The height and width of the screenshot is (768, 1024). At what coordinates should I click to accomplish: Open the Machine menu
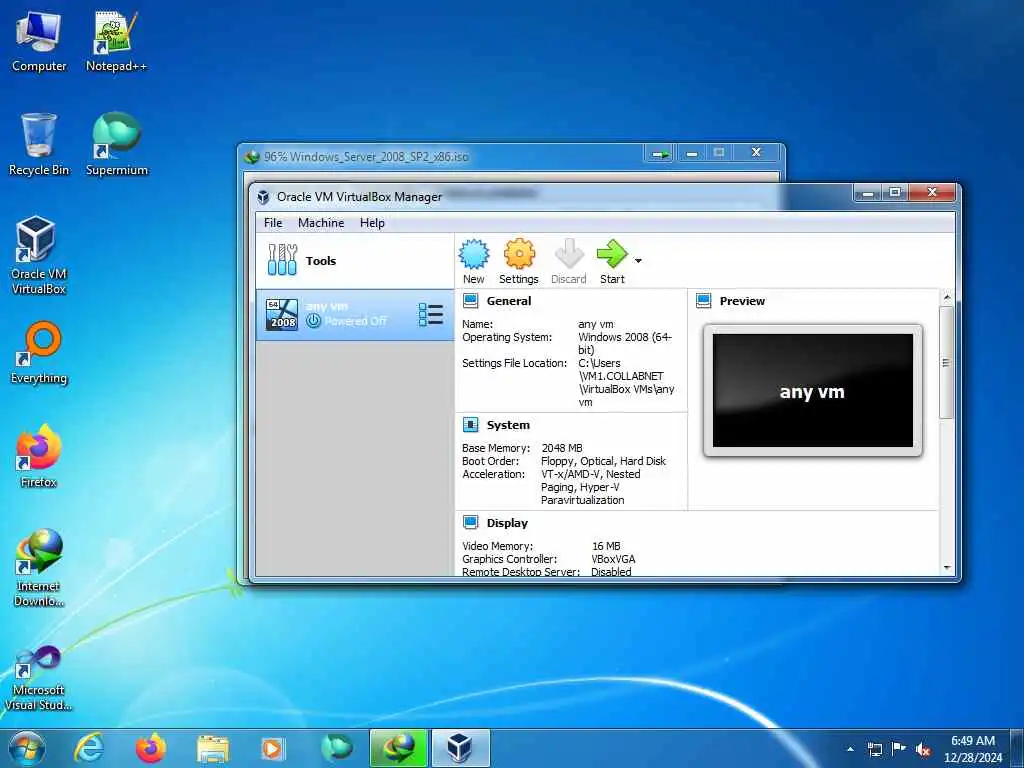tap(321, 223)
